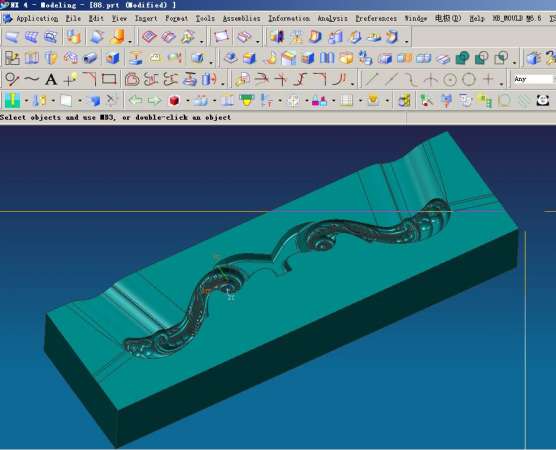Click the pink and cyan bottles icon
The height and width of the screenshot is (450, 556).
coord(319,101)
